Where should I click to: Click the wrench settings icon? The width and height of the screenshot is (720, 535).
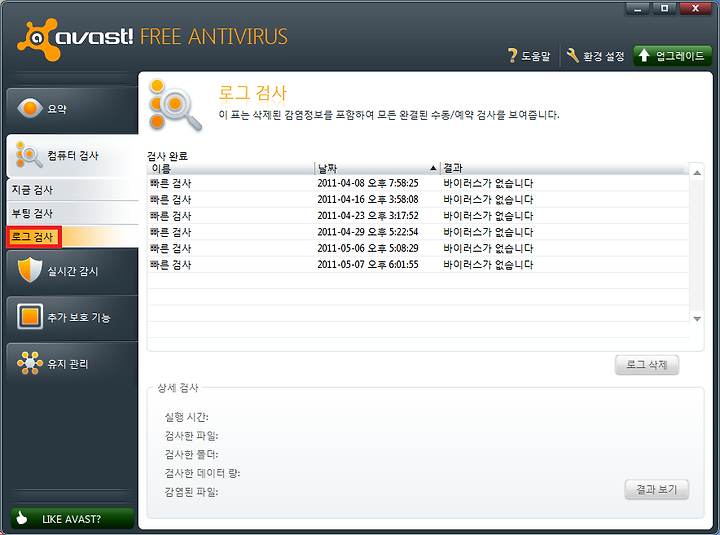[573, 56]
